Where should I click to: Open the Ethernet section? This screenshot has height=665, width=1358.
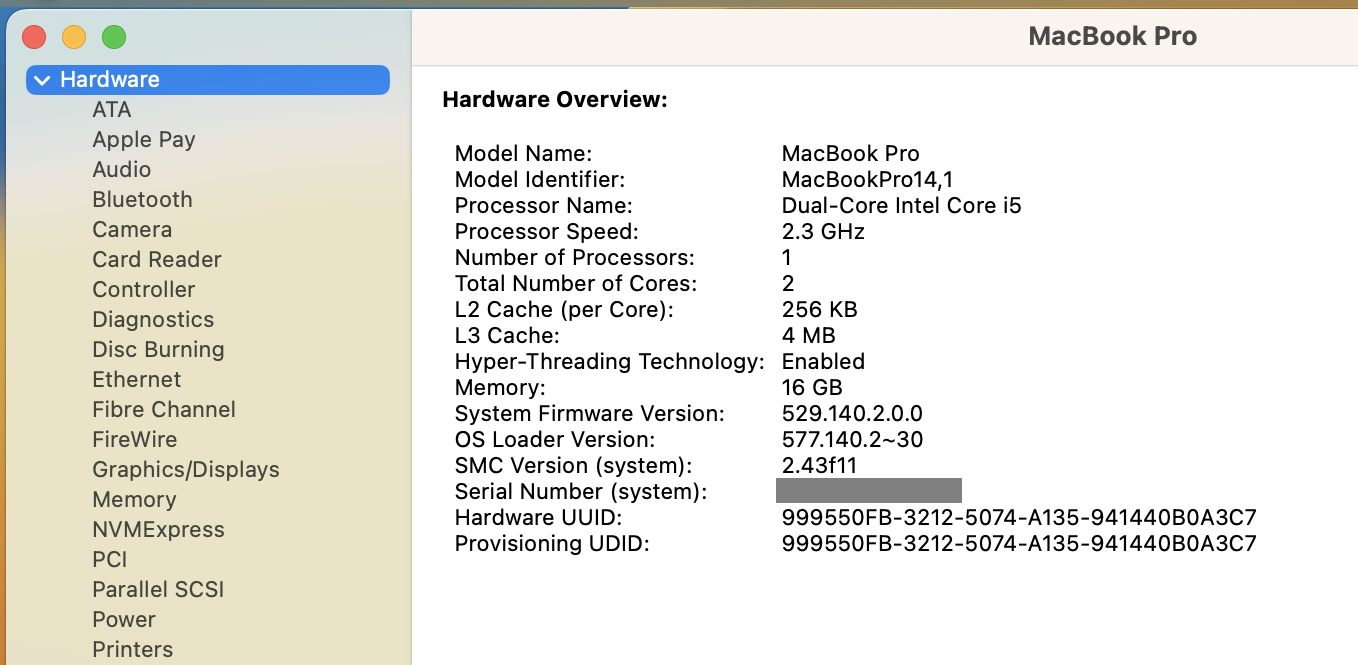point(137,380)
